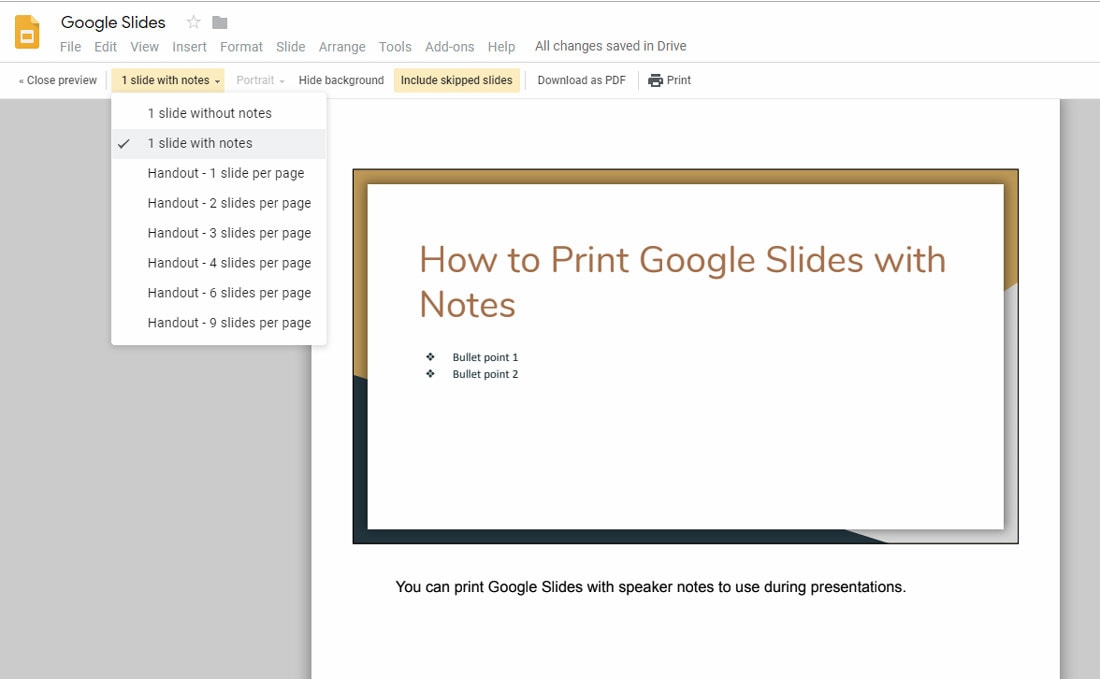Click the "Bullet point 1" text
Viewport: 1100px width, 679px height.
(x=485, y=357)
